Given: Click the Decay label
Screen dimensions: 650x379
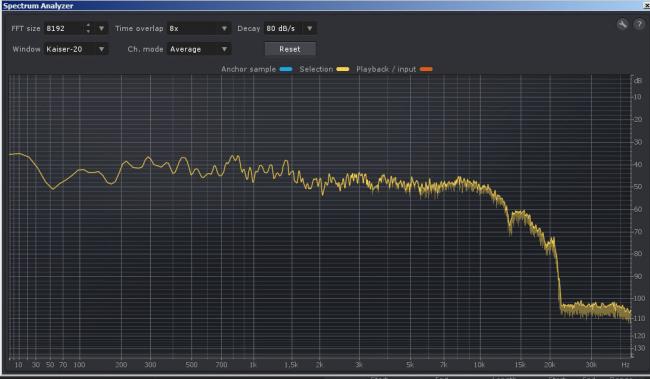Looking at the screenshot, I should coord(248,28).
